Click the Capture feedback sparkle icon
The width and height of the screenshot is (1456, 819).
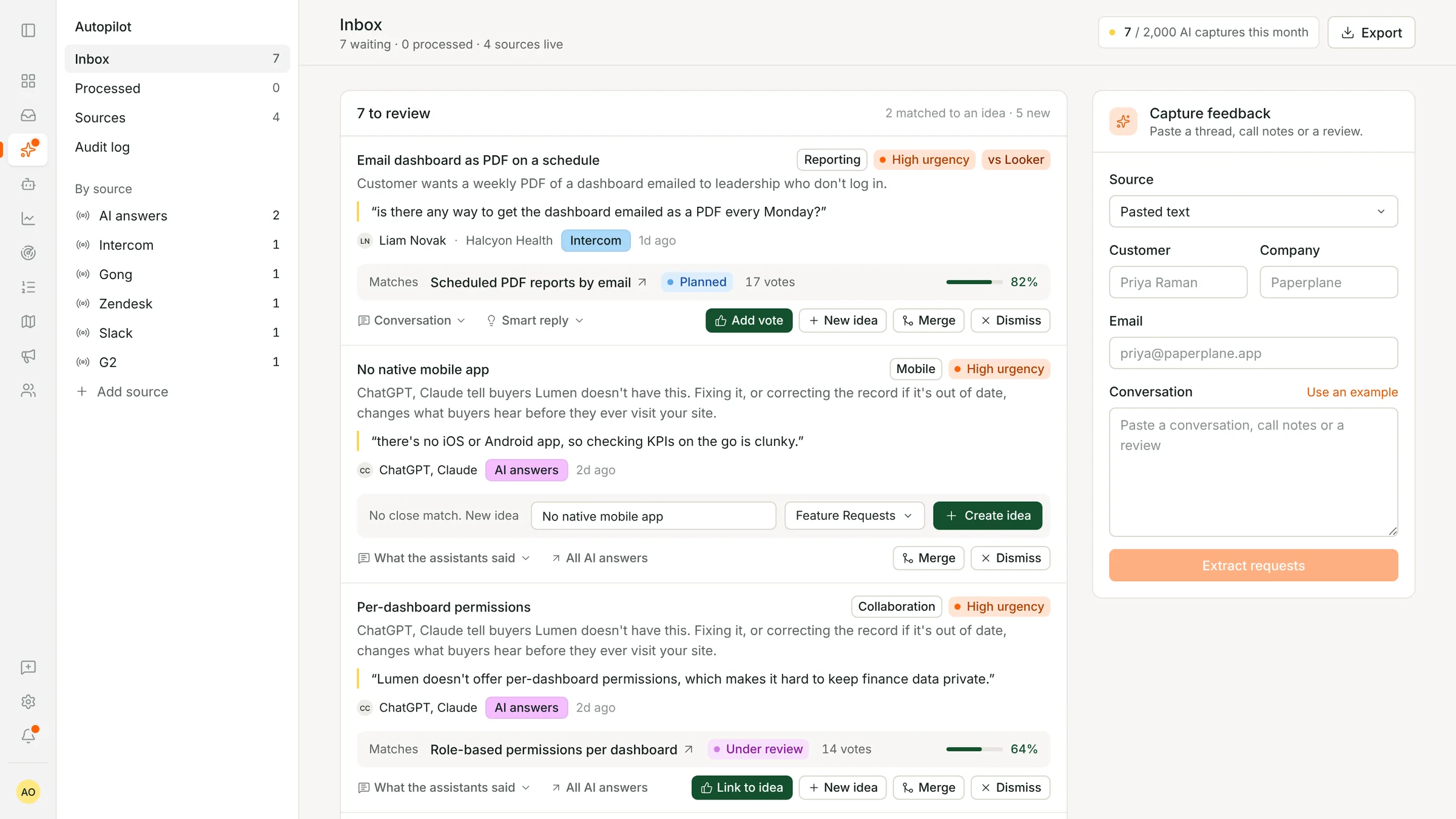click(1123, 121)
